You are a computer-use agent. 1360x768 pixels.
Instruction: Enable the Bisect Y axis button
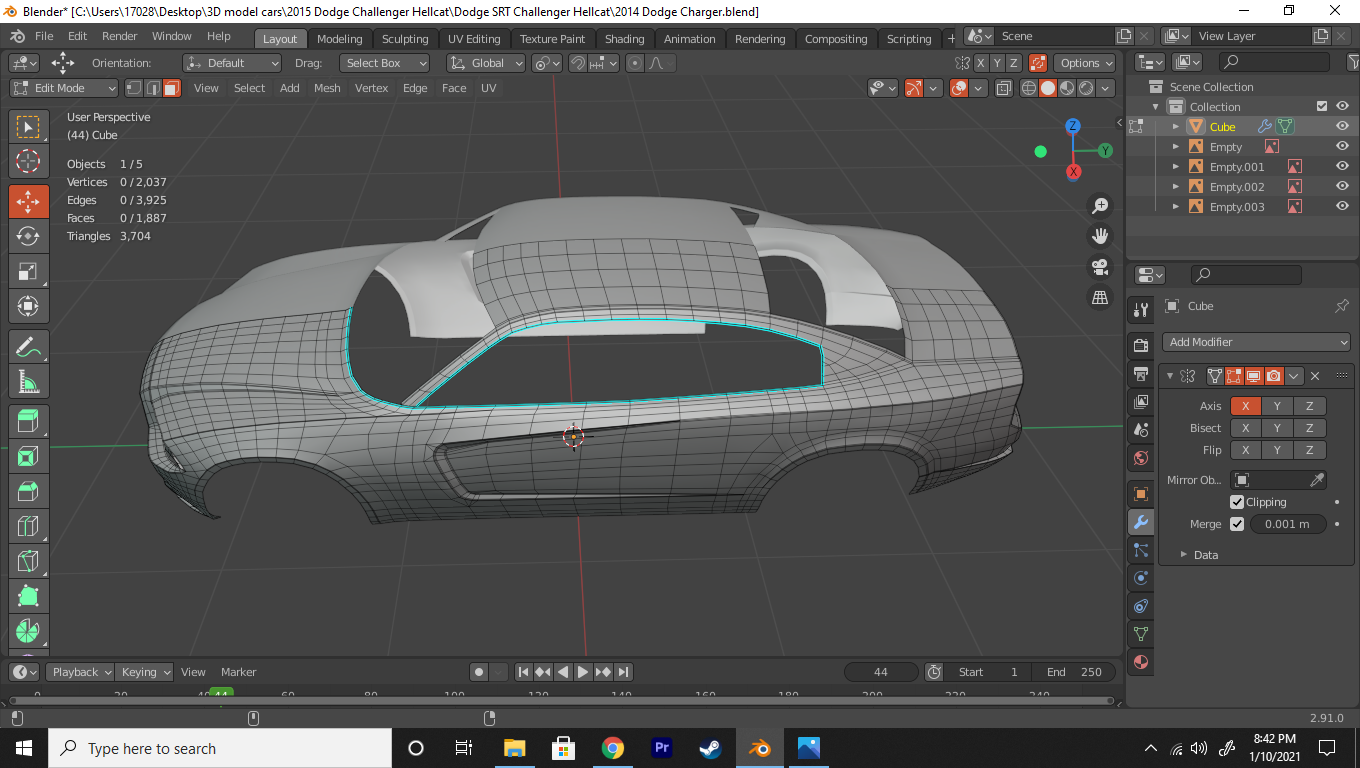pos(1277,428)
